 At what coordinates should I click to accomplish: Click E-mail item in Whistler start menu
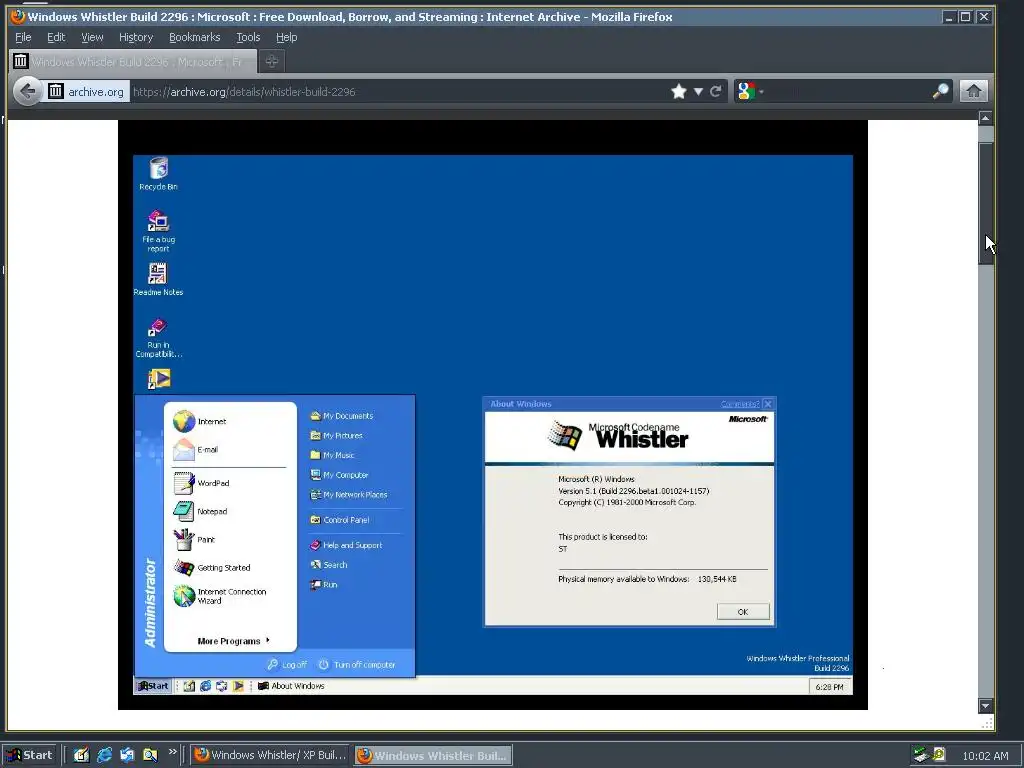pos(196,449)
